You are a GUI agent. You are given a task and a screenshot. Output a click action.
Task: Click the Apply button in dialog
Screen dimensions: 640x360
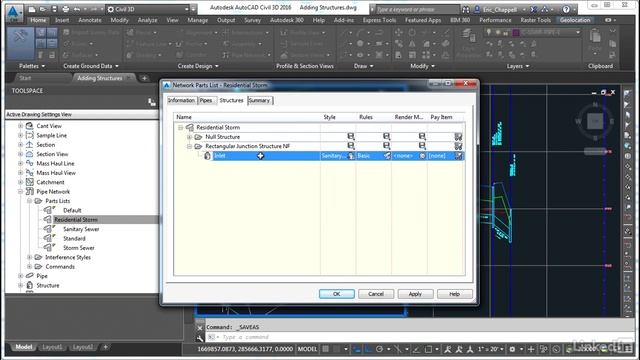point(415,294)
